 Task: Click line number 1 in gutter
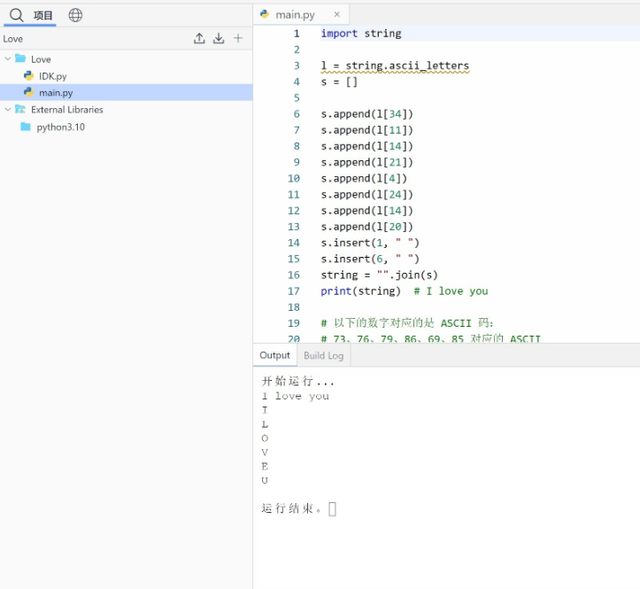point(296,33)
